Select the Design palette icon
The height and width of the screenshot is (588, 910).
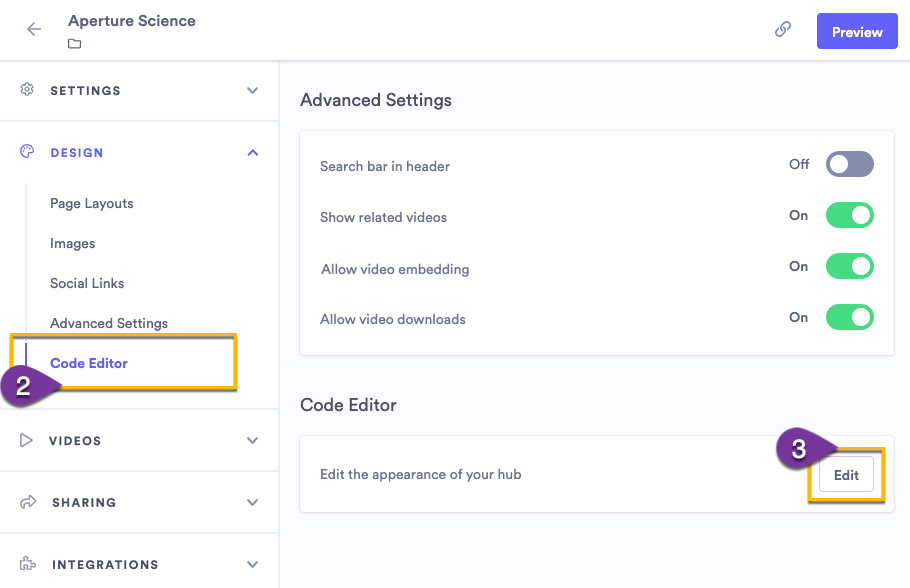(x=25, y=152)
